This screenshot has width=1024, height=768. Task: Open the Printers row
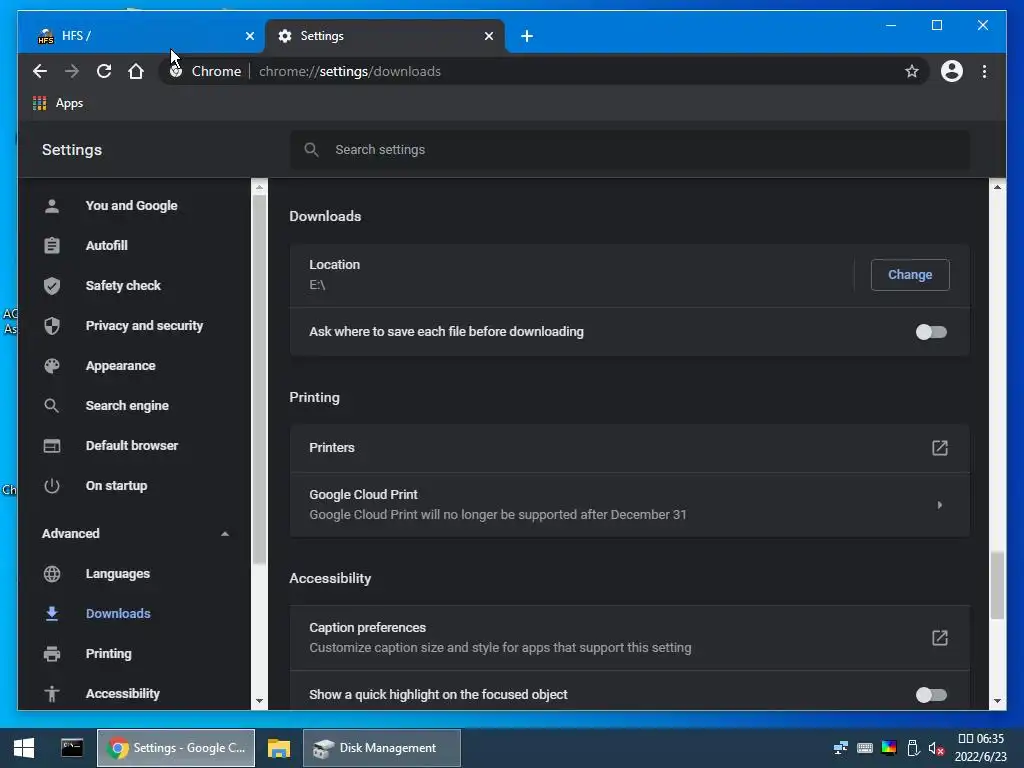[629, 448]
